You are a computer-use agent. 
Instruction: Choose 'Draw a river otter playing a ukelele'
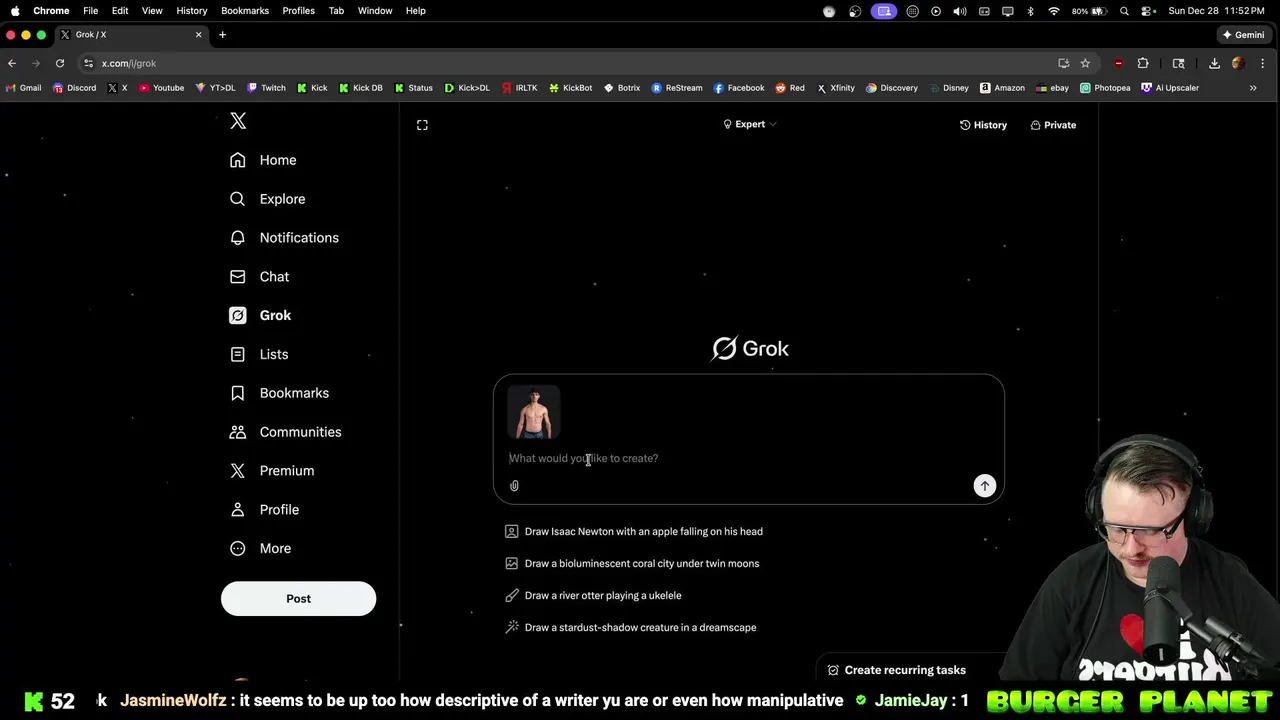pyautogui.click(x=593, y=596)
